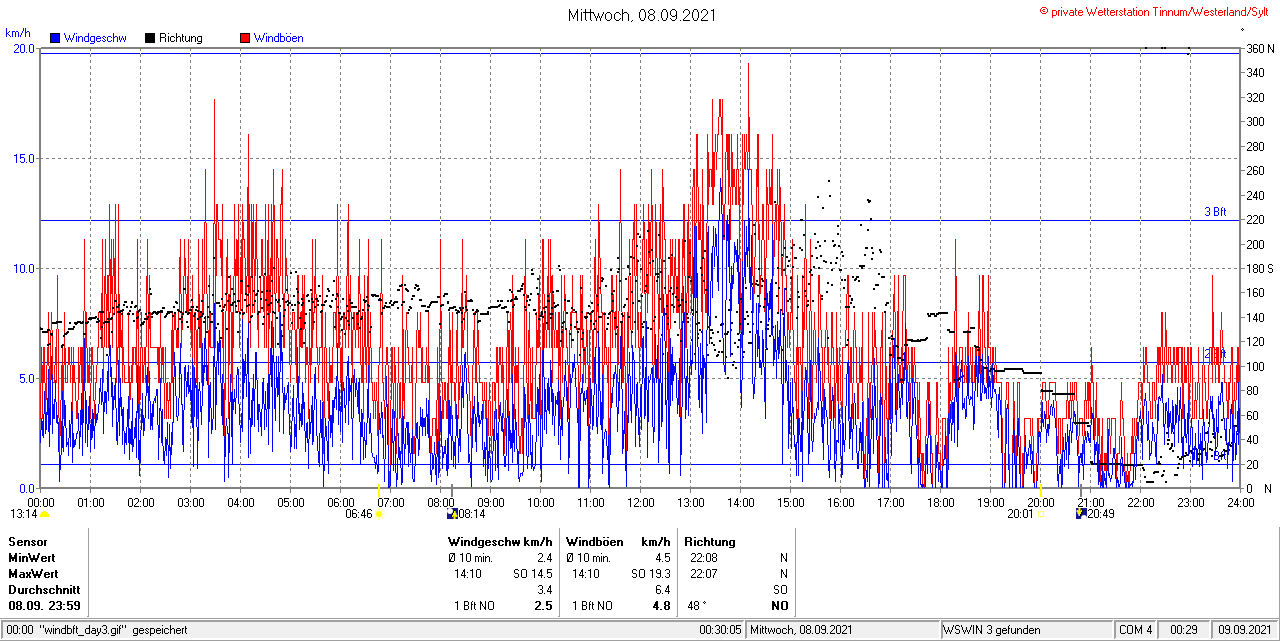The image size is (1280, 641).
Task: Click the 22:07 time in Richtung column
Action: 703,574
